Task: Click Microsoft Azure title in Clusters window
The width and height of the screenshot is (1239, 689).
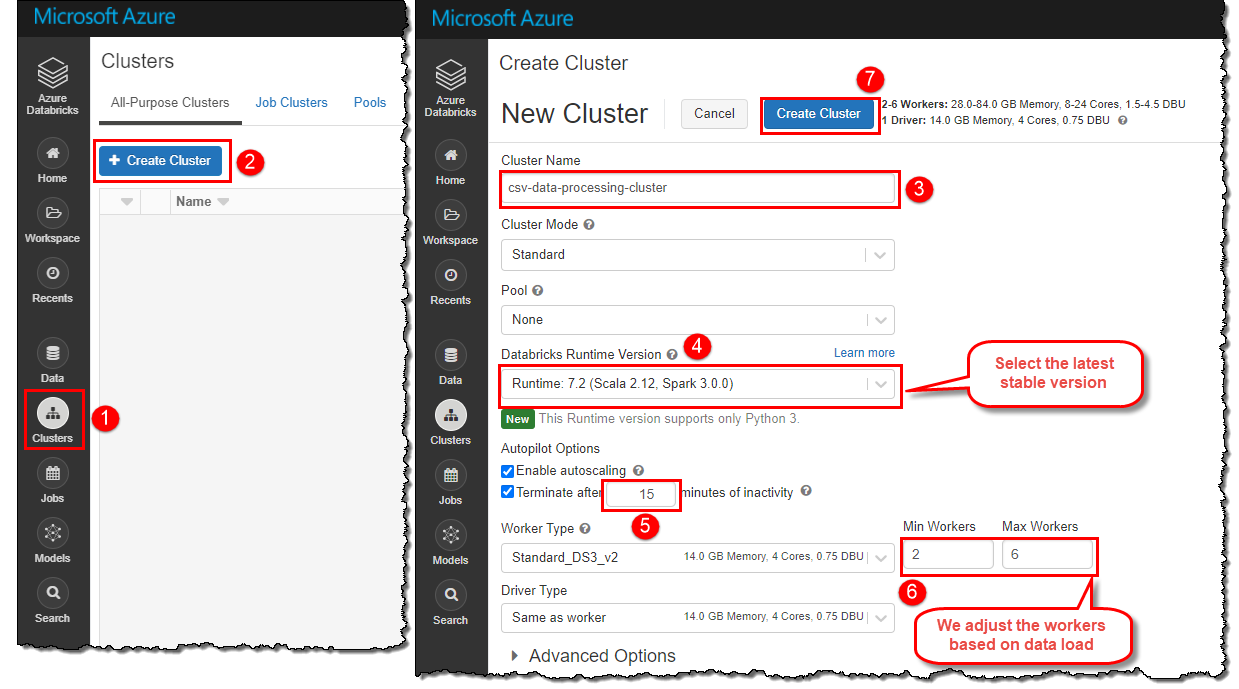Action: tap(104, 17)
